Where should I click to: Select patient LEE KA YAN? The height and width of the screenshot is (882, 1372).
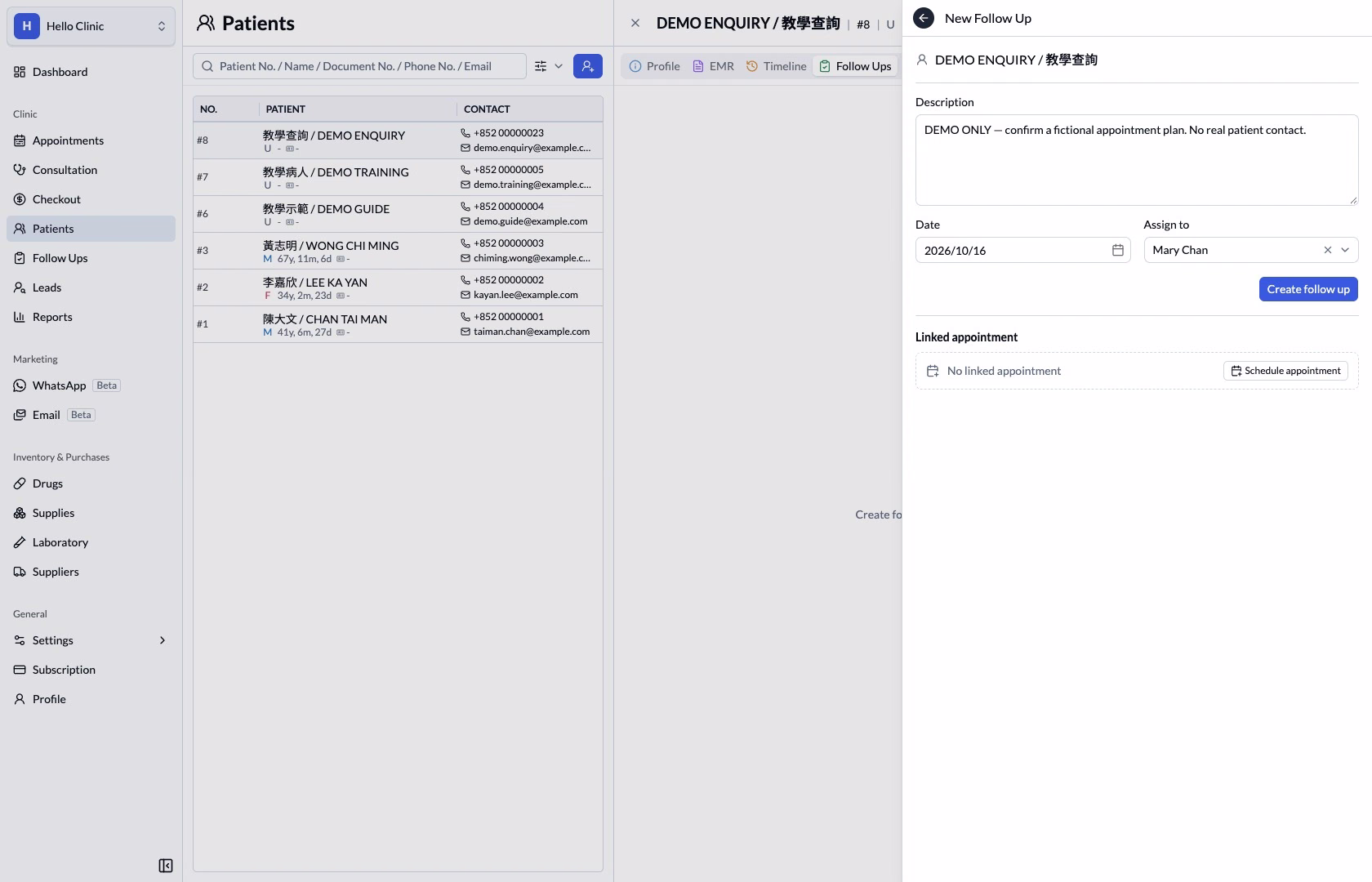click(x=398, y=287)
